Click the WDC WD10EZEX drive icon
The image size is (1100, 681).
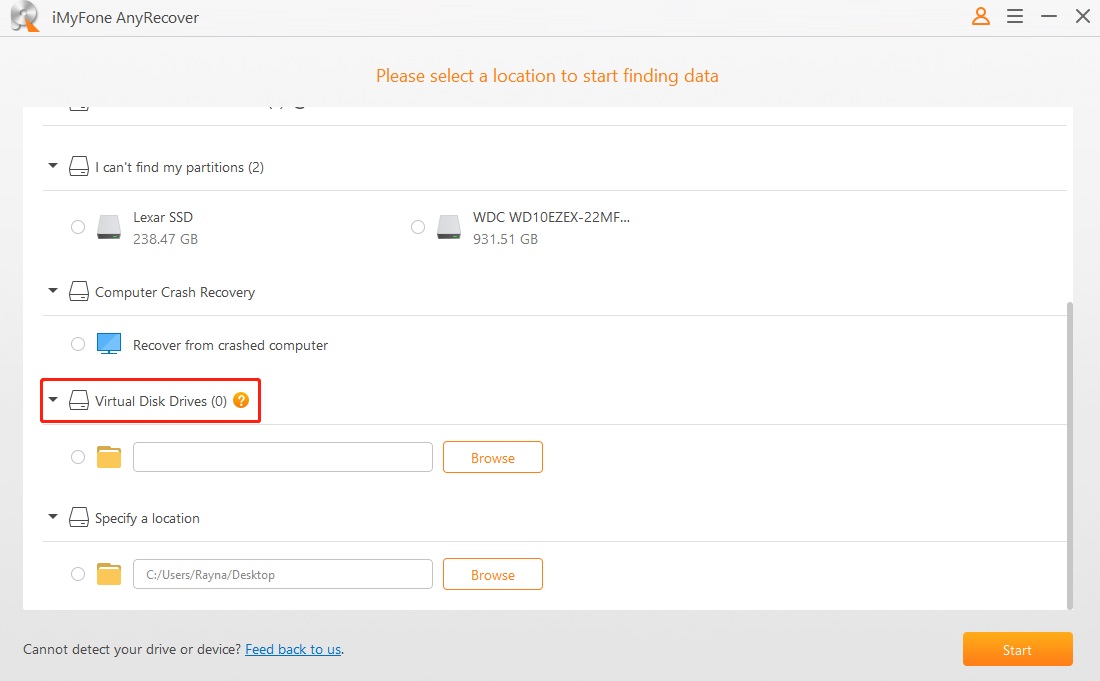click(x=448, y=227)
